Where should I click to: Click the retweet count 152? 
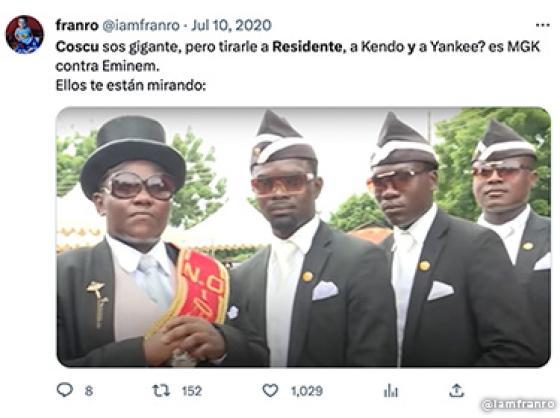192,391
